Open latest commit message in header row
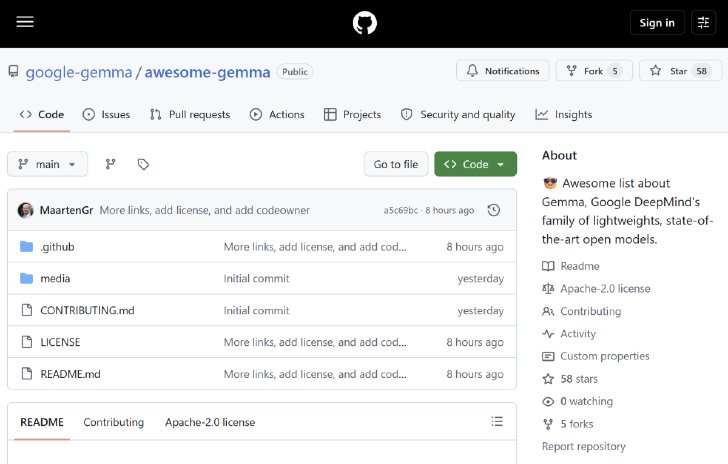Image resolution: width=728 pixels, height=464 pixels. point(204,210)
